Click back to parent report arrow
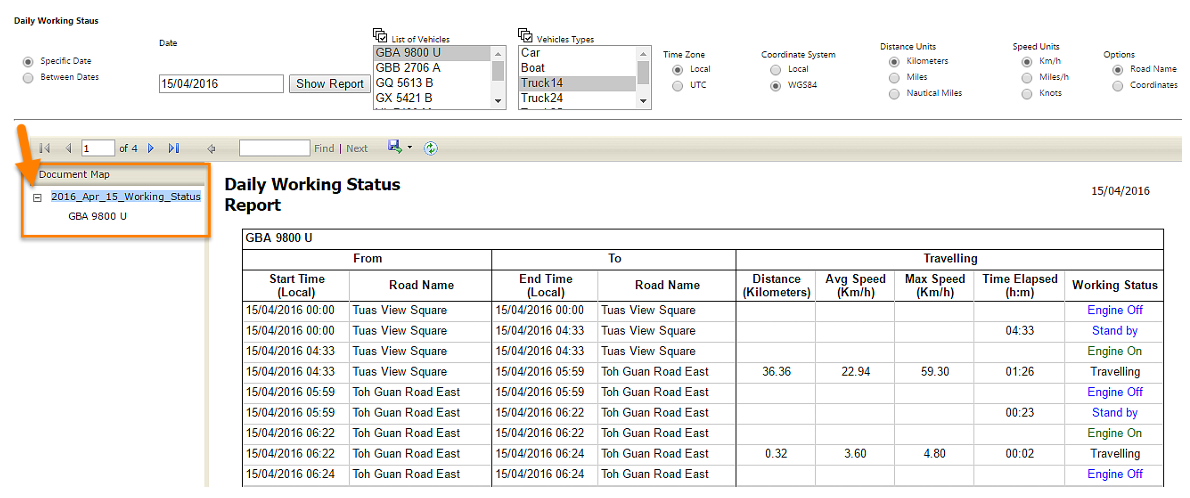The image size is (1190, 498). pyautogui.click(x=211, y=148)
